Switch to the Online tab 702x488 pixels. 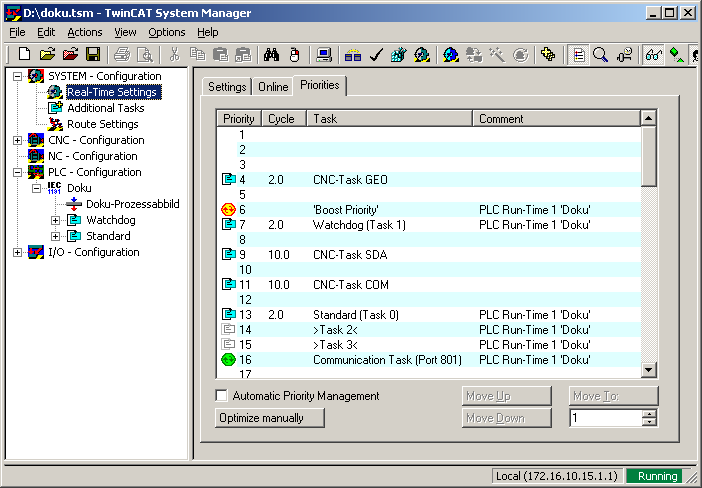[273, 86]
